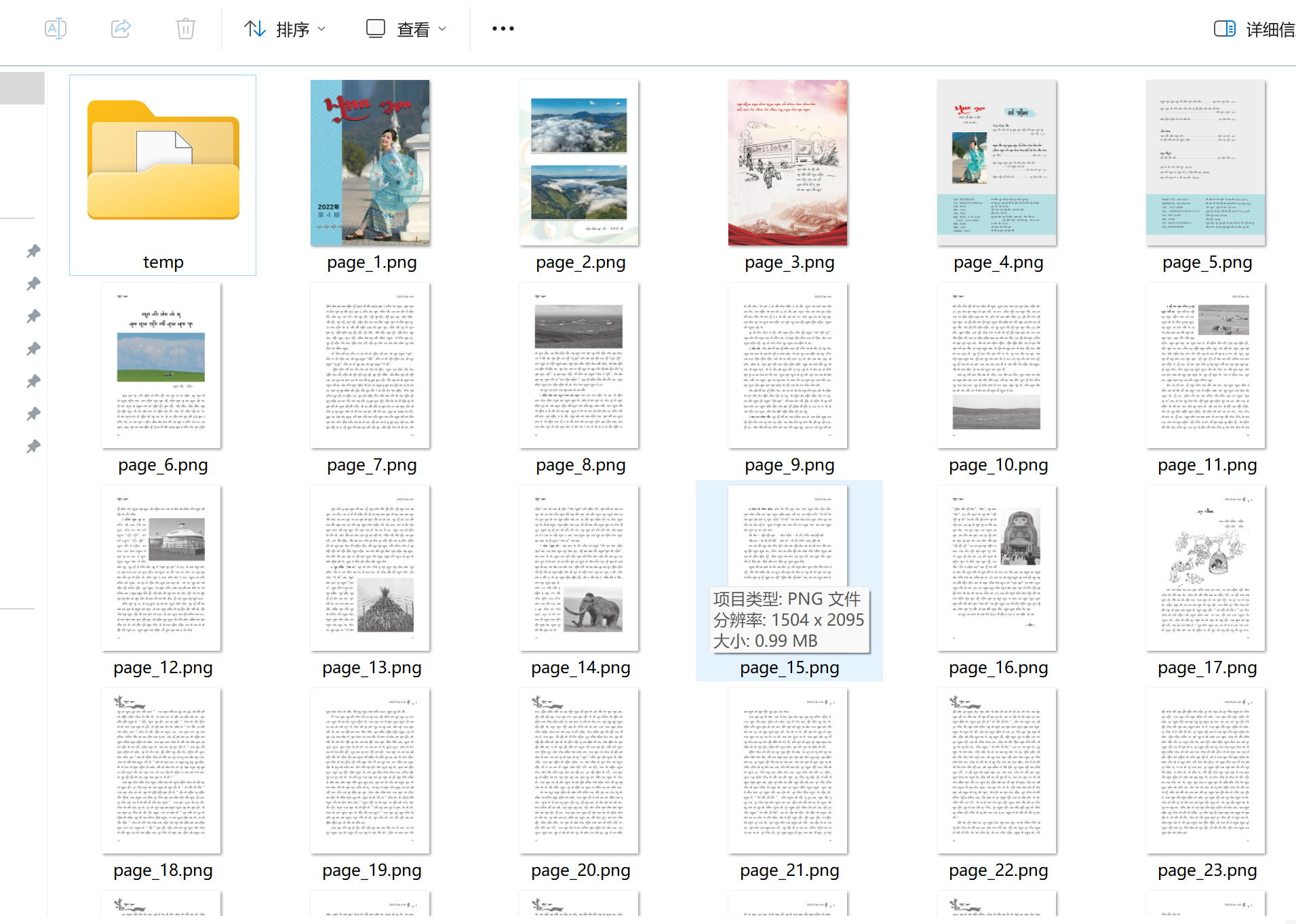
Task: Select the page_12.png thumbnail
Action: click(x=161, y=568)
